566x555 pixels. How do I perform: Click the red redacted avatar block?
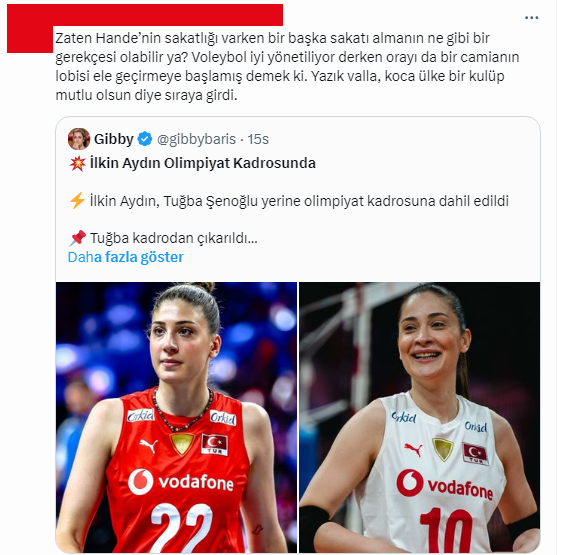30,39
